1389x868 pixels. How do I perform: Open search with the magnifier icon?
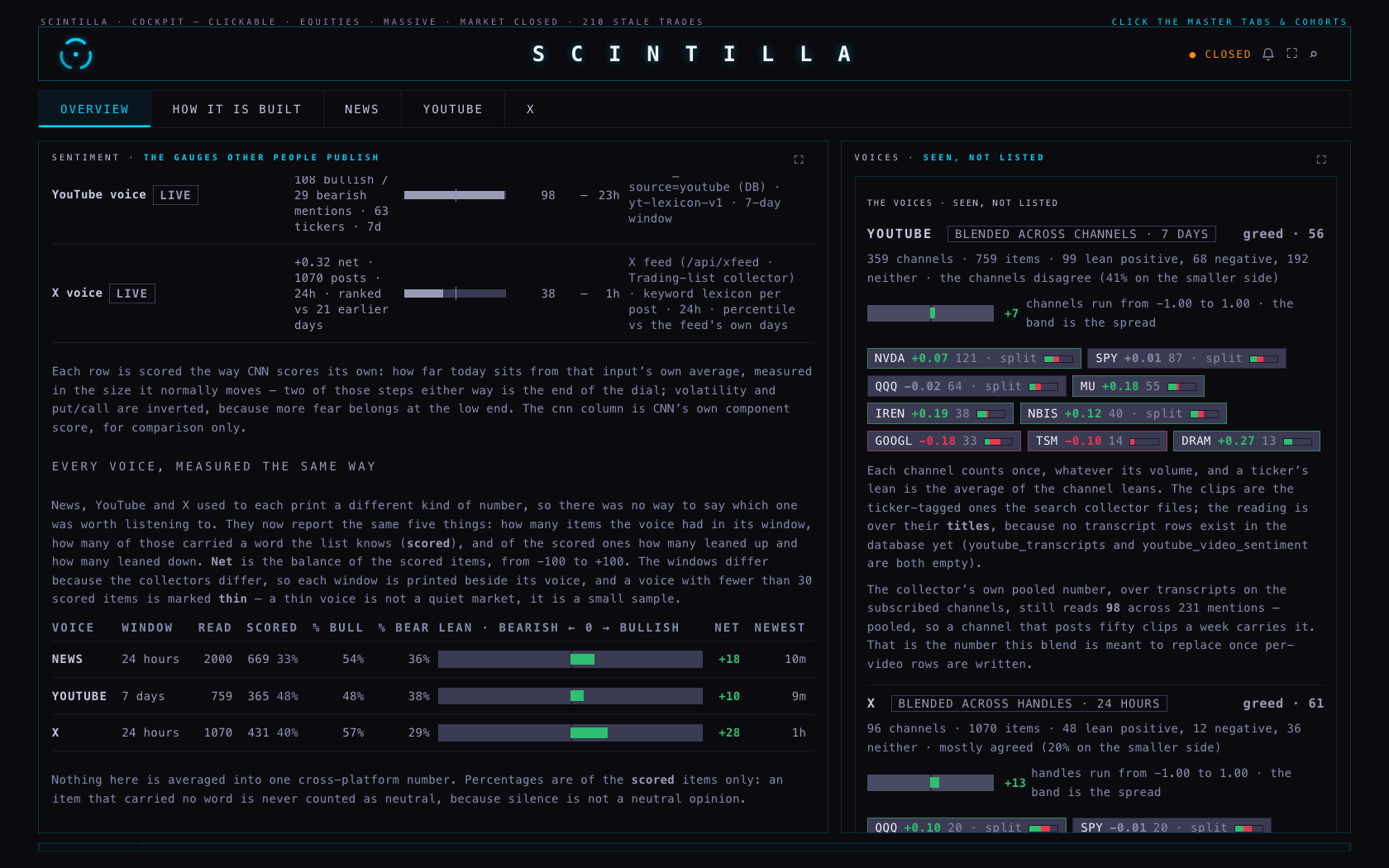1314,54
